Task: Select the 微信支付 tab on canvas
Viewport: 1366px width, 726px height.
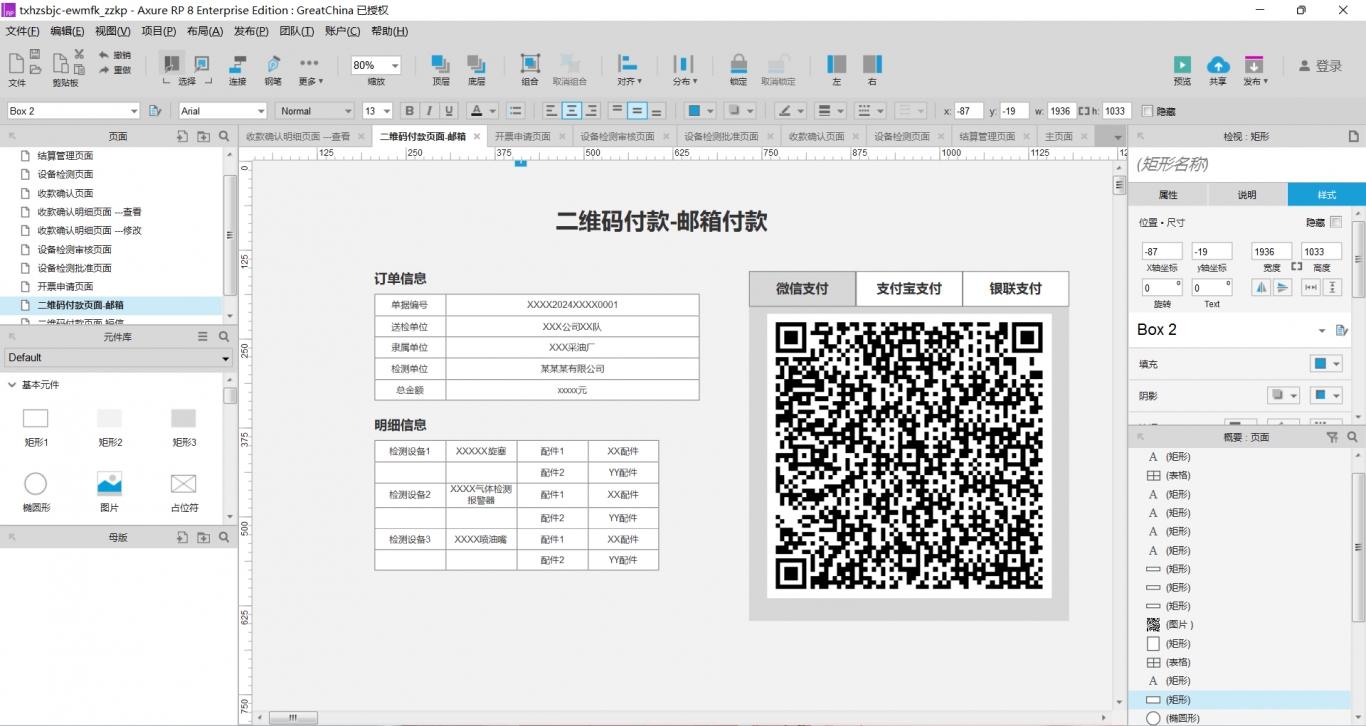Action: point(802,289)
